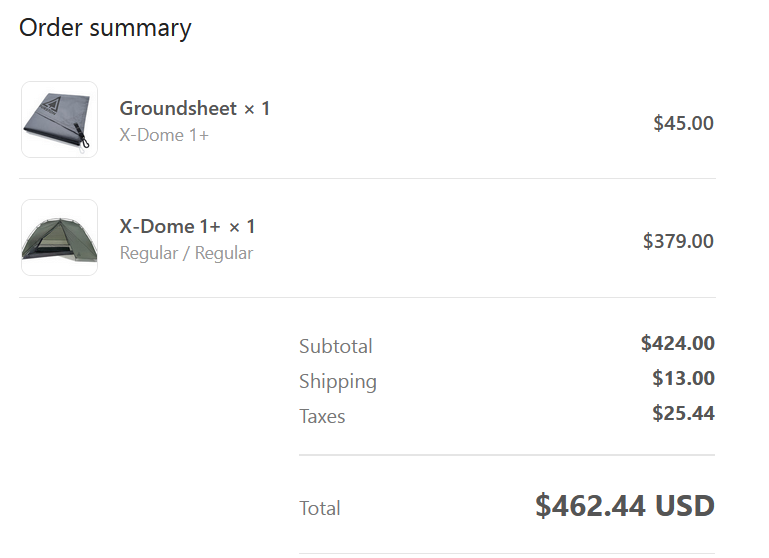
Task: Click the $424.00 subtotal amount
Action: tap(677, 343)
